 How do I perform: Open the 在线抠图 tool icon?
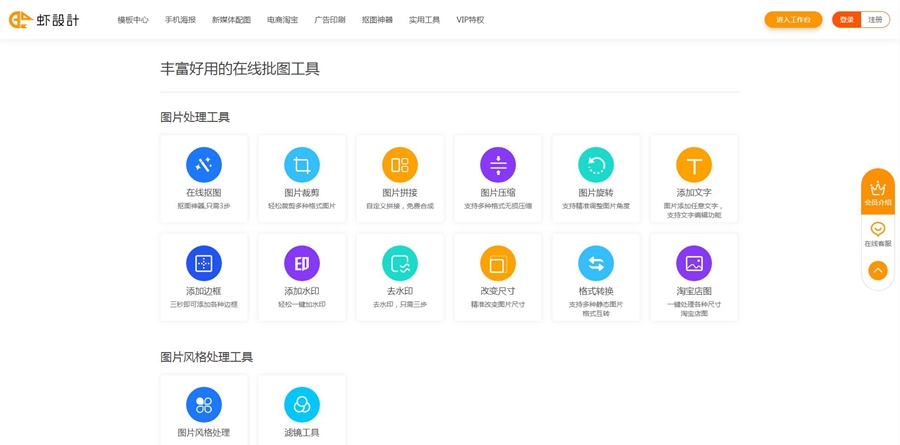click(204, 165)
